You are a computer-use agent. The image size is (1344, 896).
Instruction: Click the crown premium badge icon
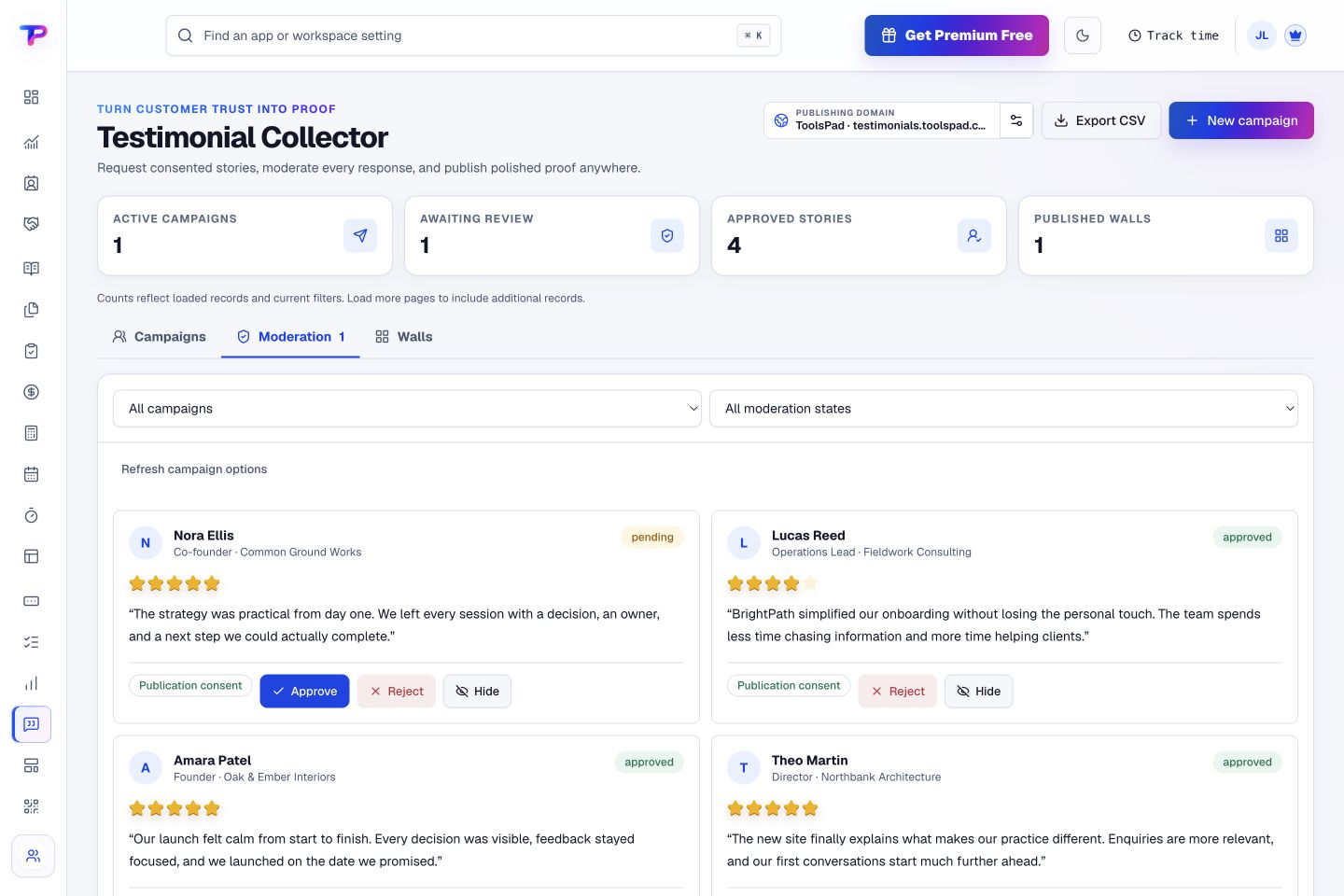click(x=1295, y=35)
